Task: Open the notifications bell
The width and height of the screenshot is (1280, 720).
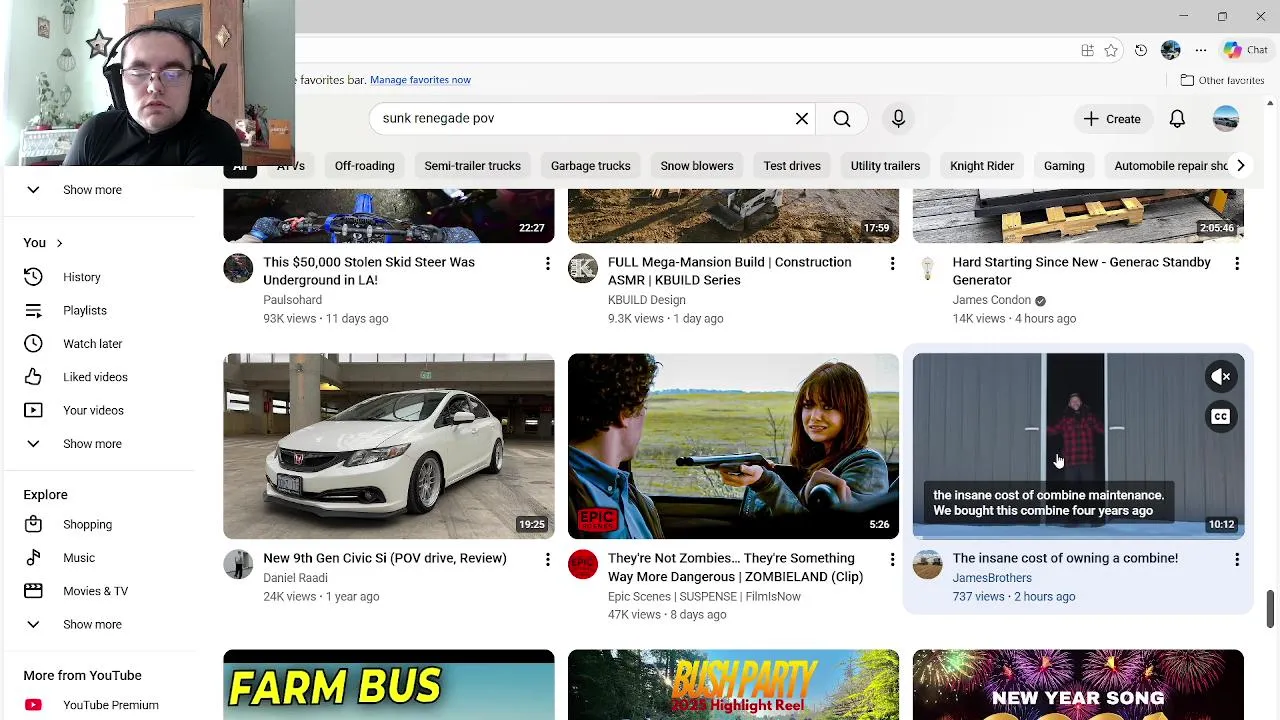Action: [x=1177, y=119]
